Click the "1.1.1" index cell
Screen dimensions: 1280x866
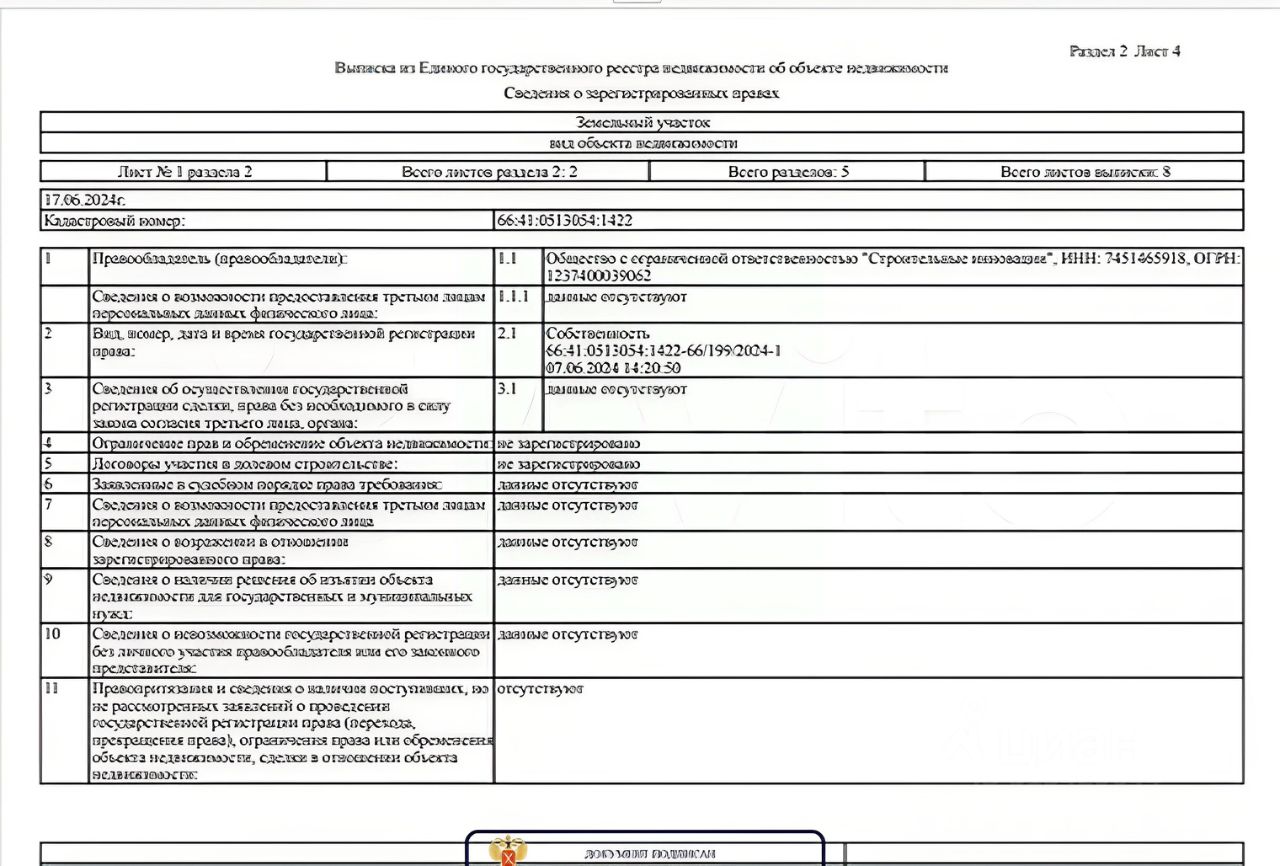518,305
